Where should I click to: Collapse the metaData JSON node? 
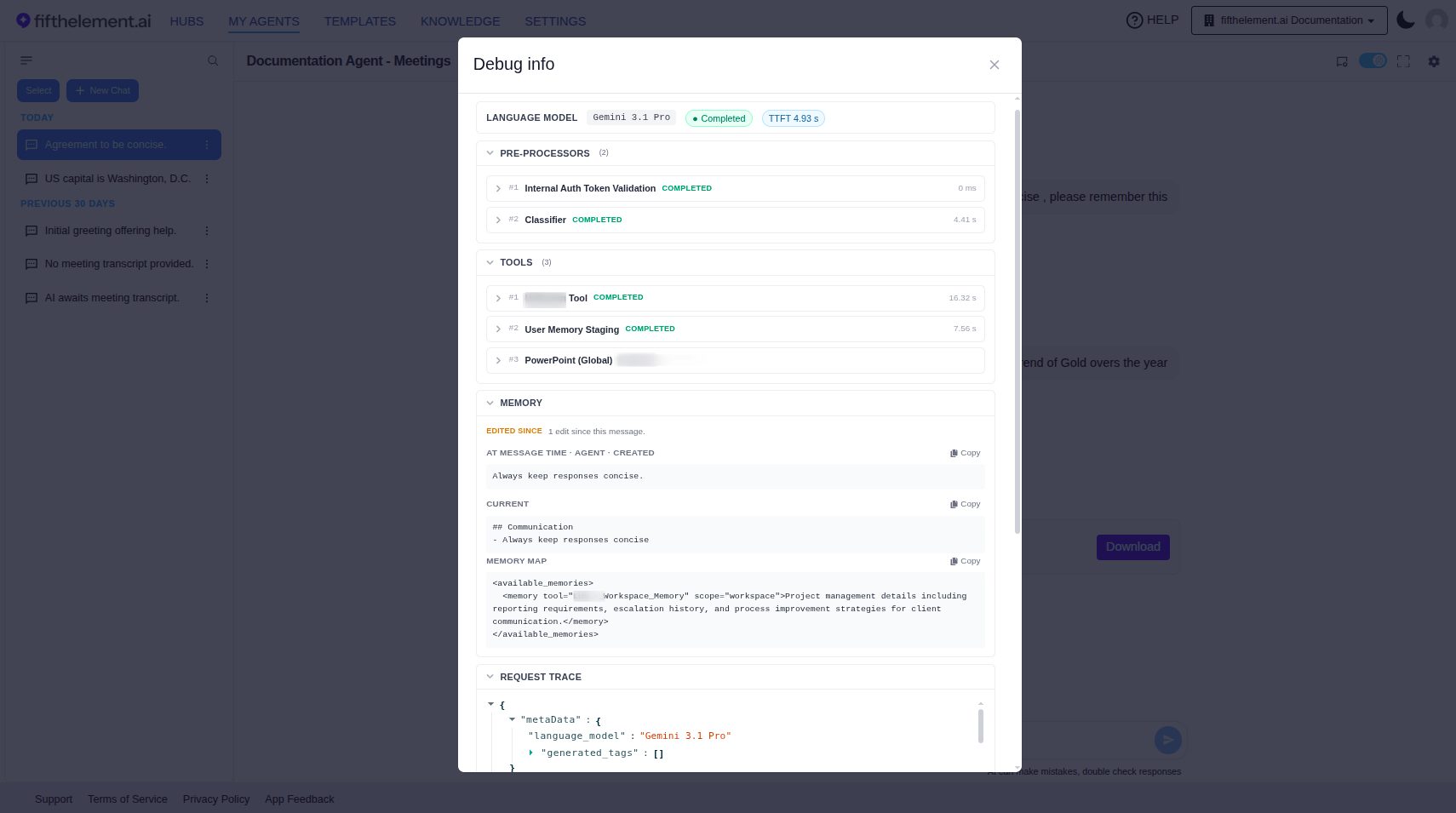click(x=513, y=719)
